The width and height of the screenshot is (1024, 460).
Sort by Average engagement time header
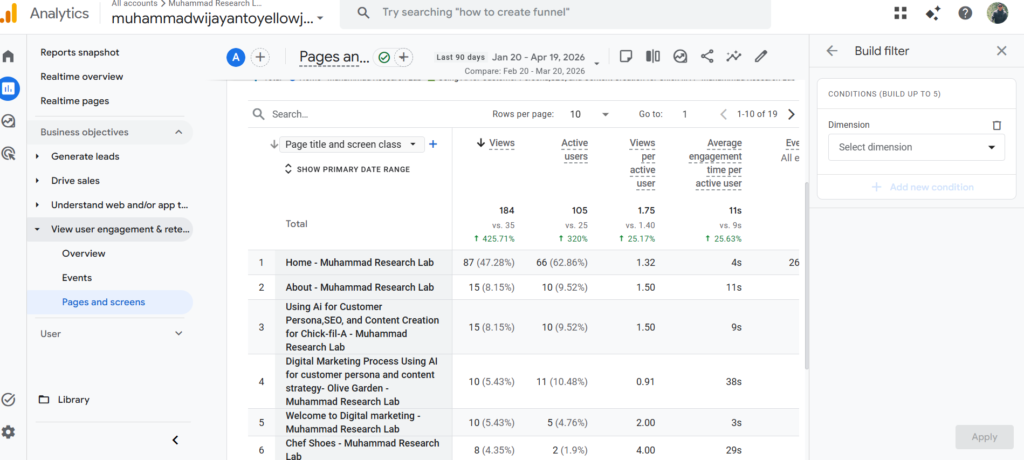tap(715, 163)
